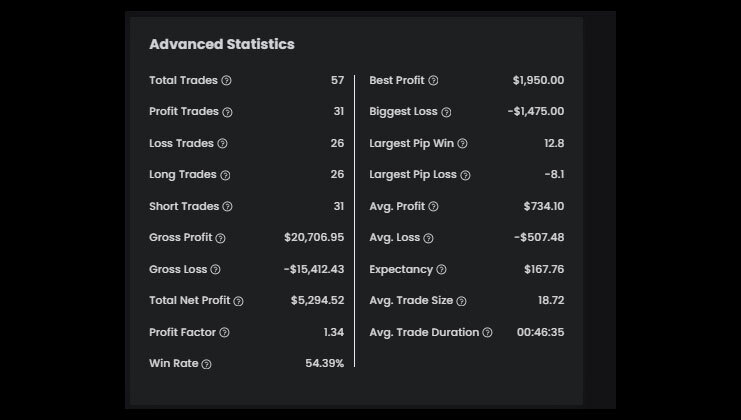This screenshot has width=741, height=420.
Task: Click the info icon next to Largest Pip Loss
Action: click(x=465, y=175)
